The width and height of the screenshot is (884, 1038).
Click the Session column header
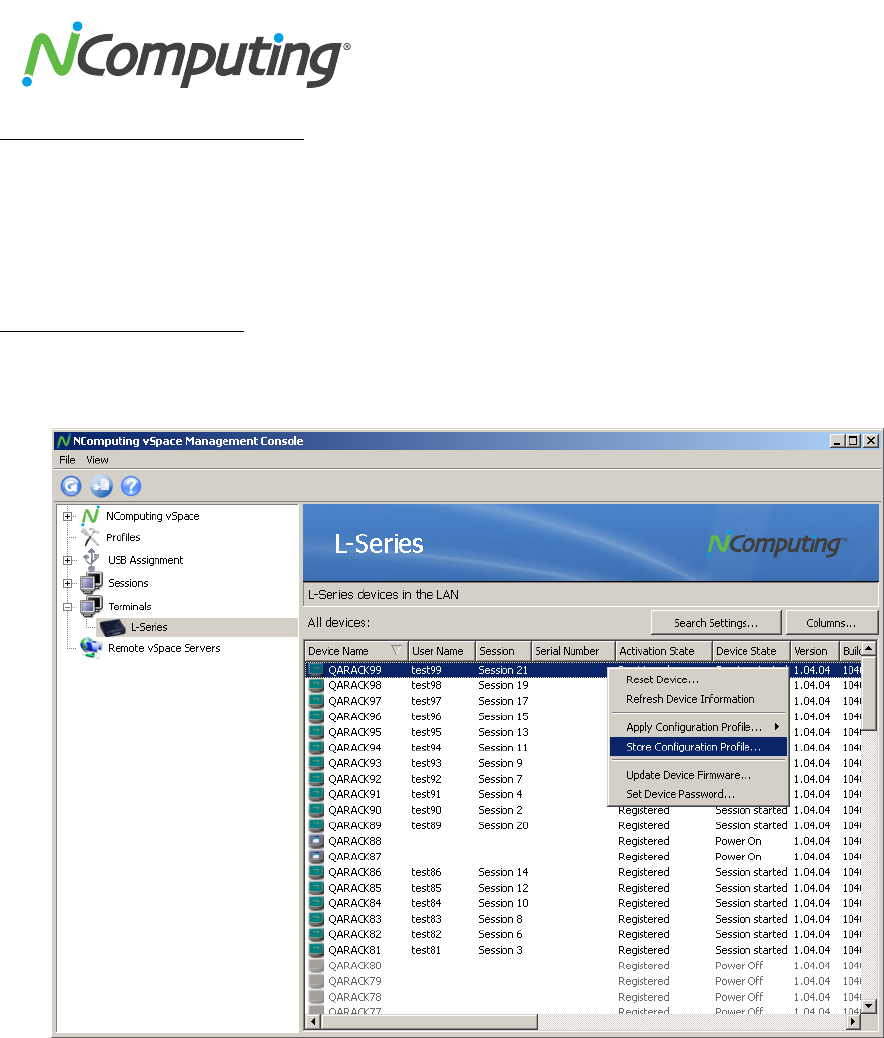point(504,651)
